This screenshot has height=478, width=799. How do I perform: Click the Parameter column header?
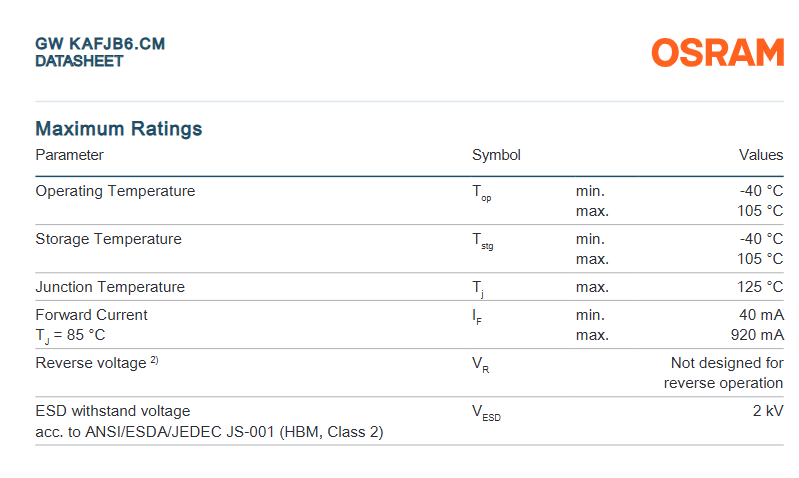tap(69, 155)
